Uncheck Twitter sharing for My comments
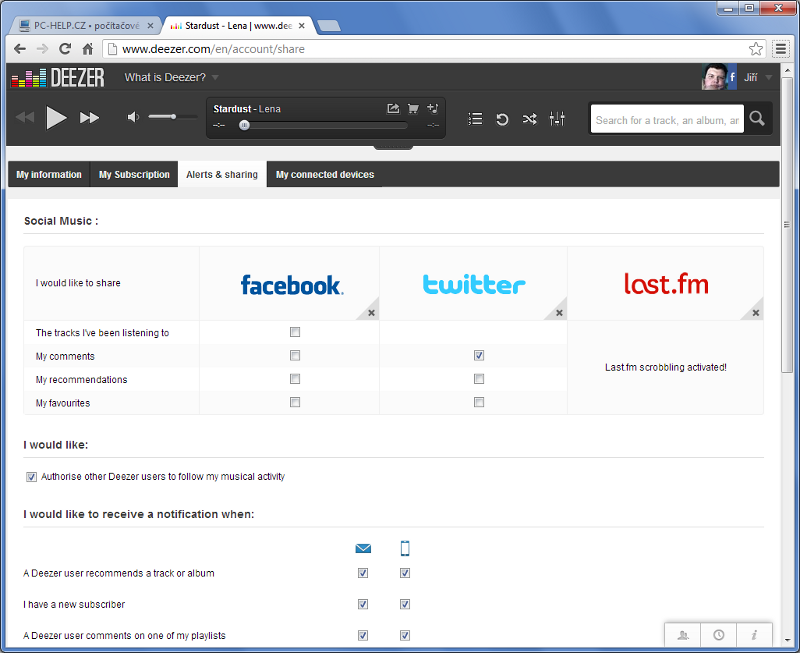Image resolution: width=800 pixels, height=653 pixels. (x=479, y=355)
